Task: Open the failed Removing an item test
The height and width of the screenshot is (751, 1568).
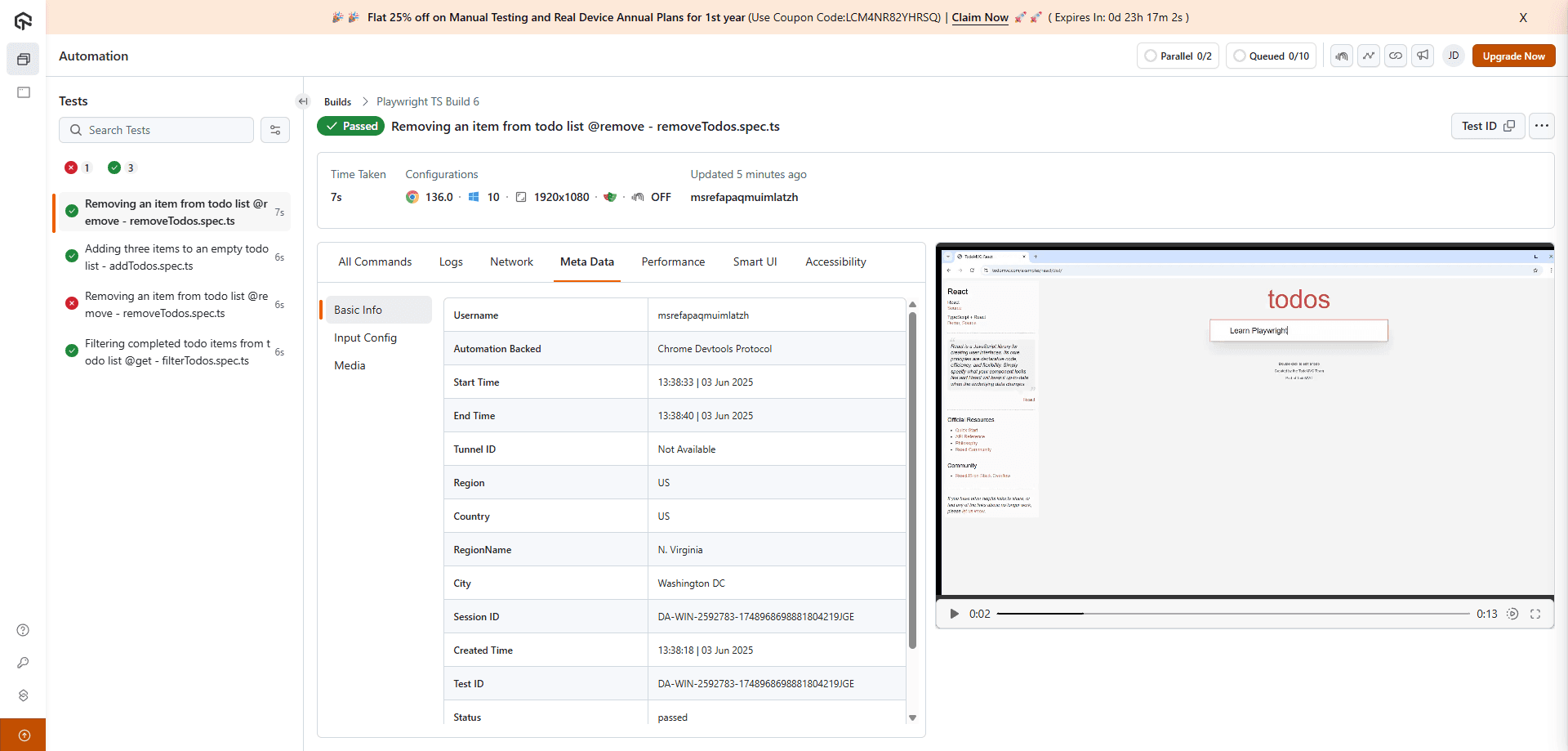Action: click(173, 305)
